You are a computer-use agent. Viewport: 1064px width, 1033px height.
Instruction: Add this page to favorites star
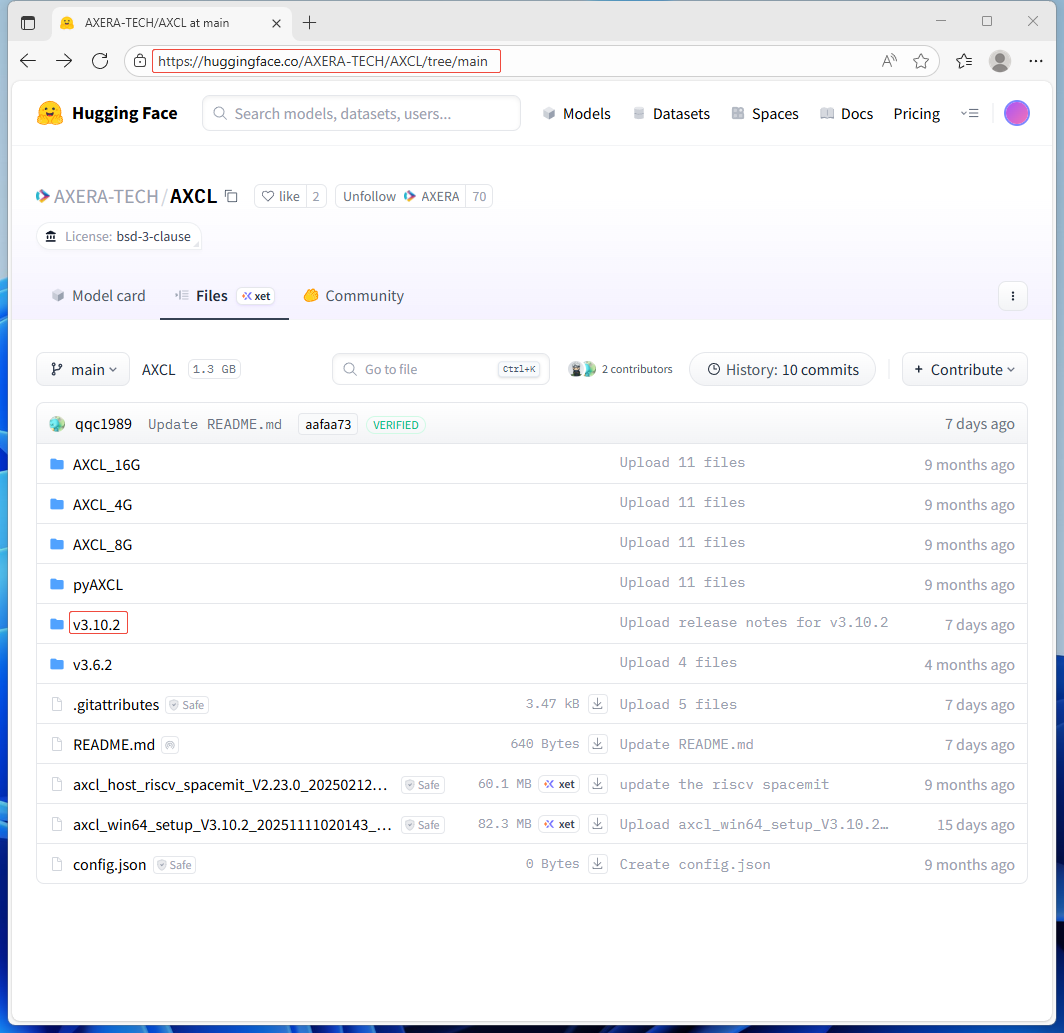[921, 61]
